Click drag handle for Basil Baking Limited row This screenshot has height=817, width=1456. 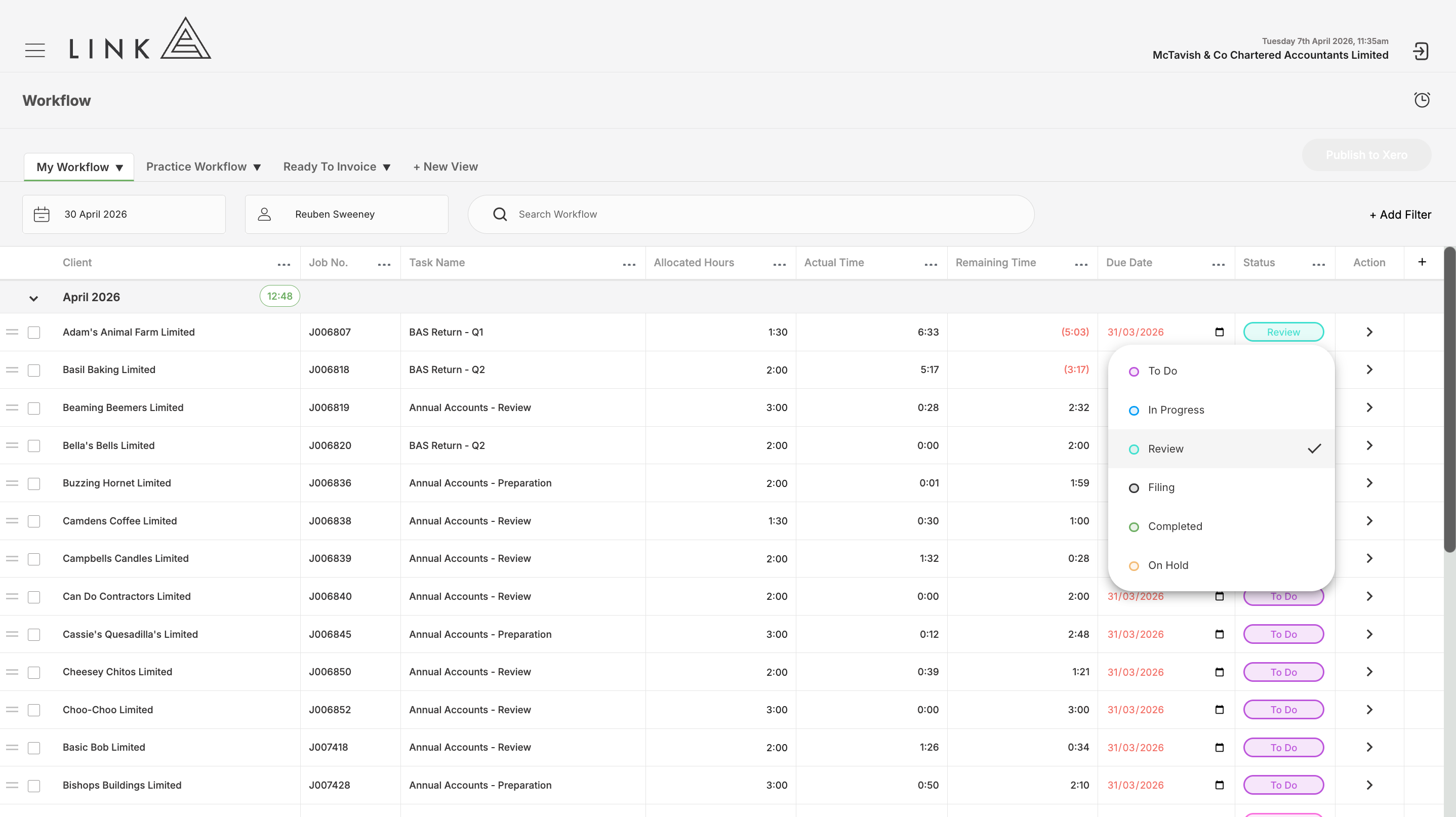(12, 370)
